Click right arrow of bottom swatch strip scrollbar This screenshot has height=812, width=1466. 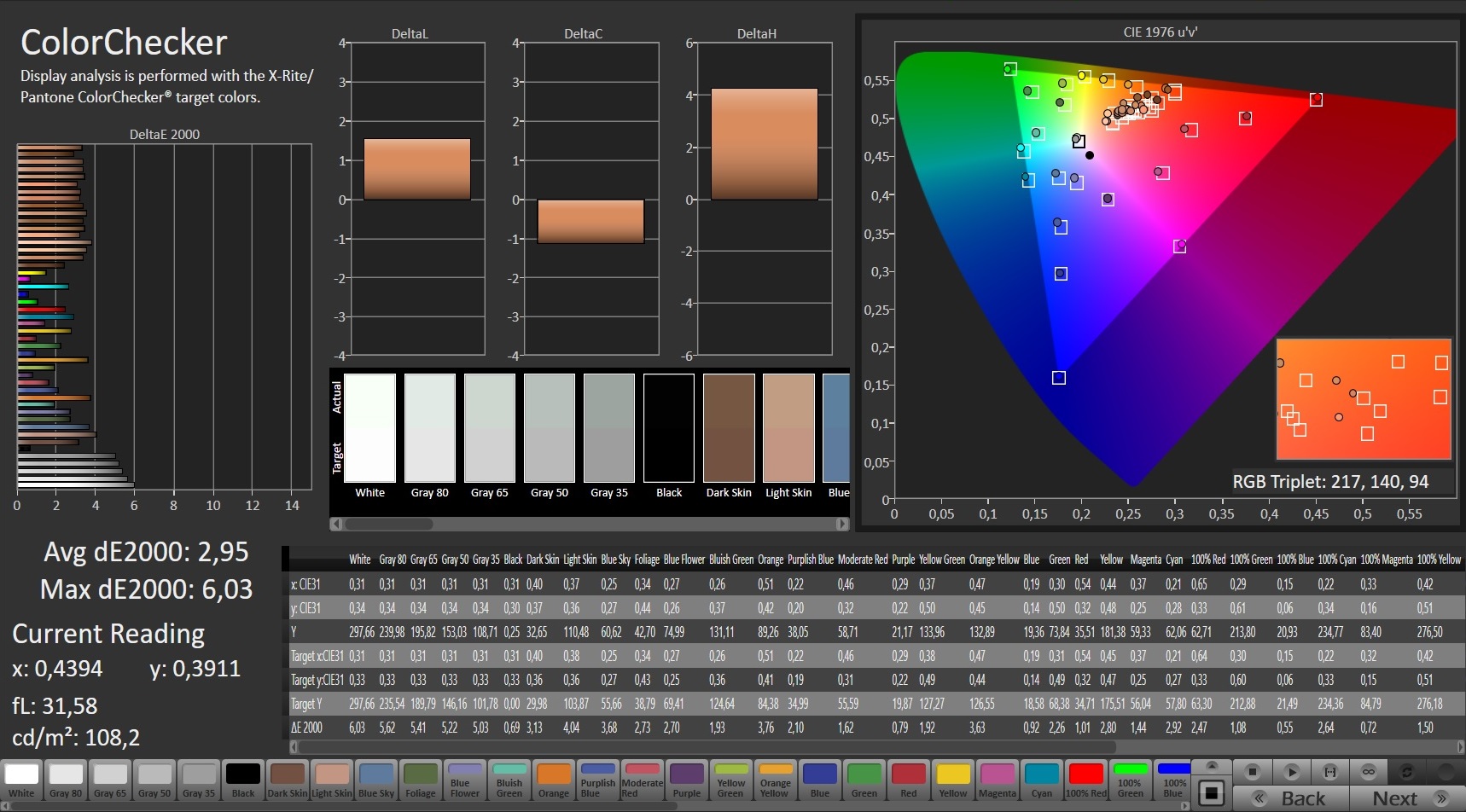coord(1186,806)
